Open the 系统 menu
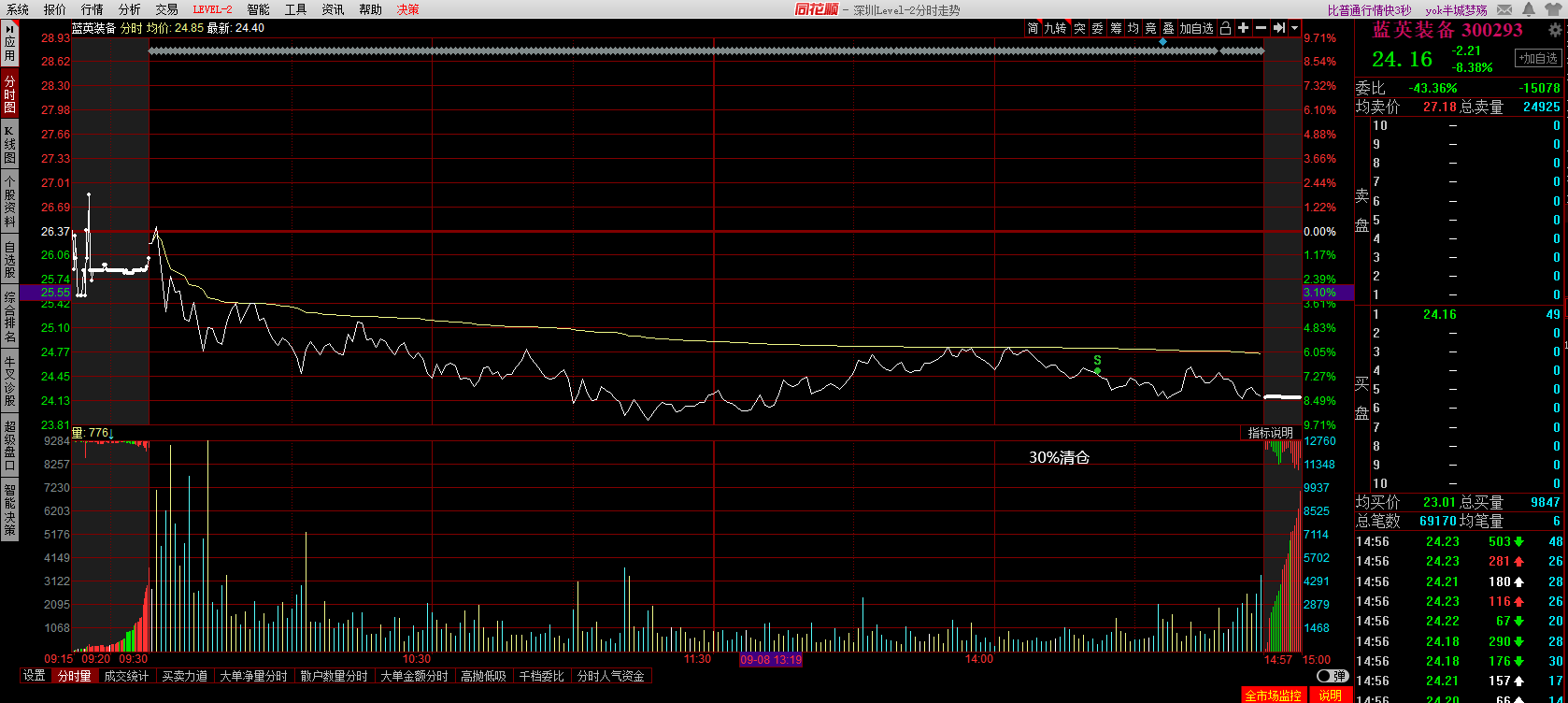 (18, 9)
